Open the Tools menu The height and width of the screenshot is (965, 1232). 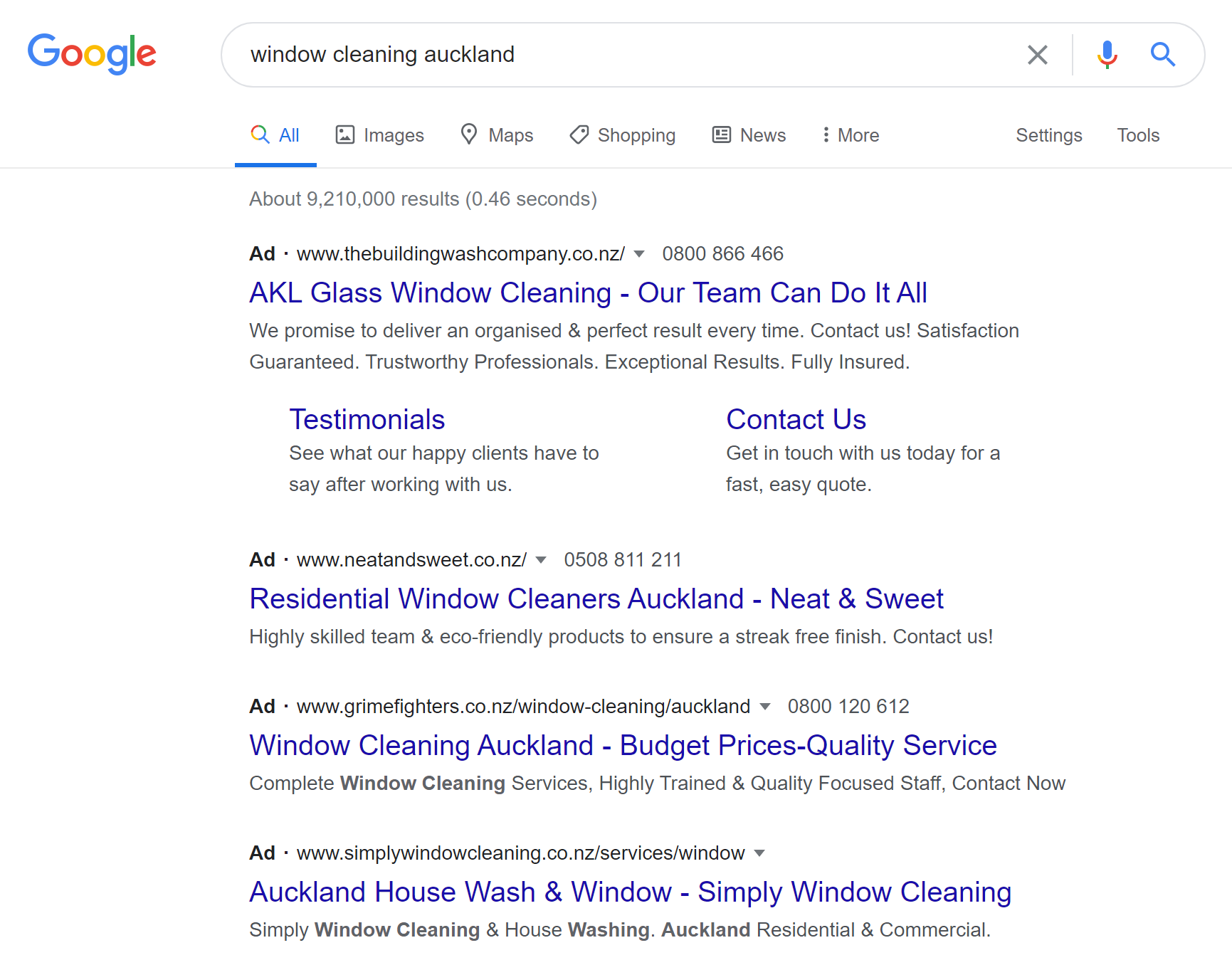(x=1138, y=135)
